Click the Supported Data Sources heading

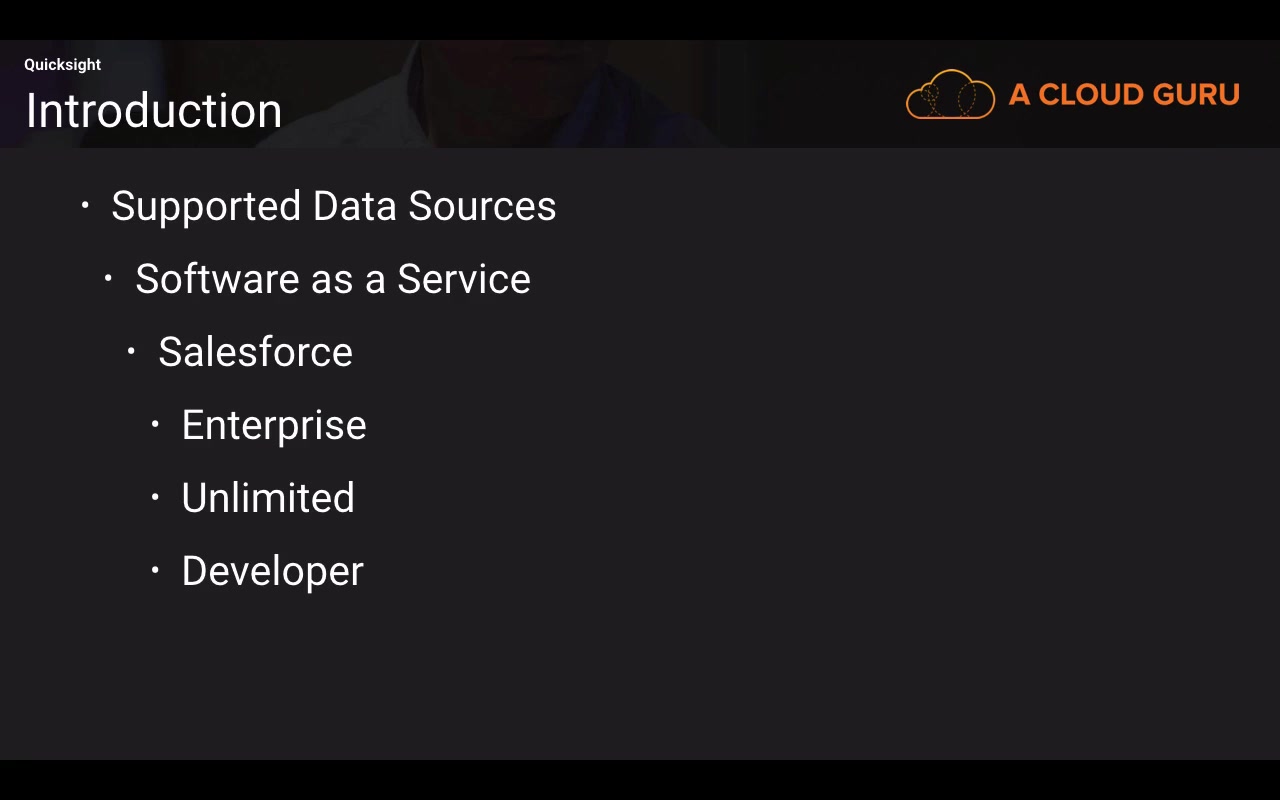point(333,206)
